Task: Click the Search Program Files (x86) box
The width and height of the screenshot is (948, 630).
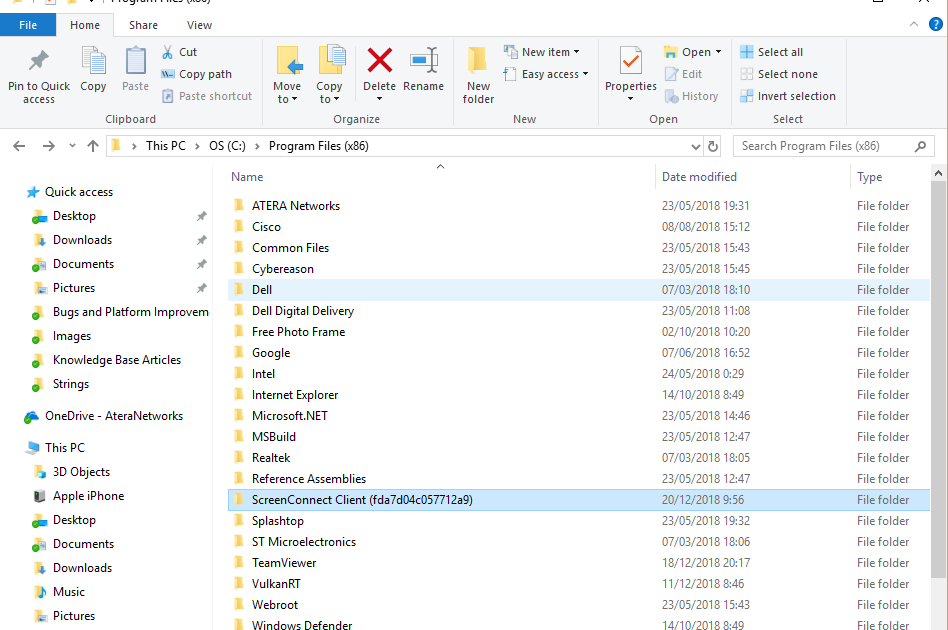Action: click(x=834, y=146)
